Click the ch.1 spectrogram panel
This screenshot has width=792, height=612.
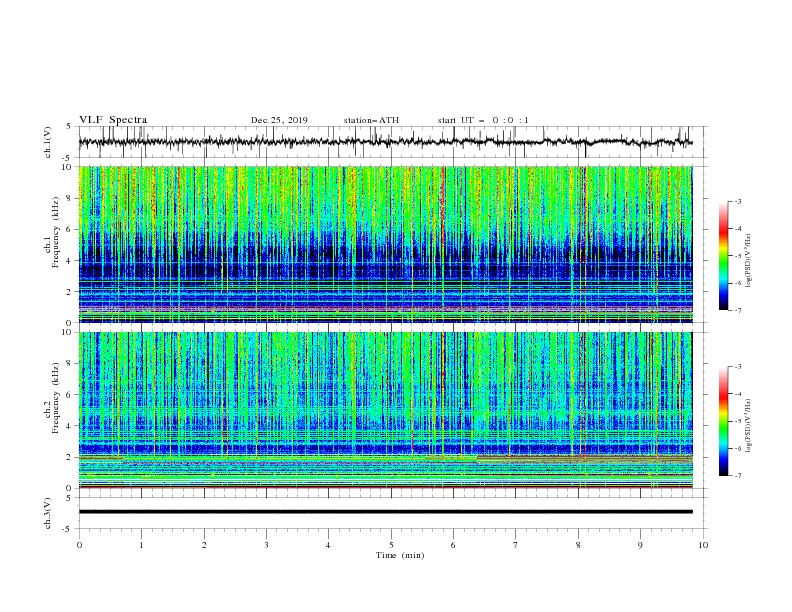(385, 244)
